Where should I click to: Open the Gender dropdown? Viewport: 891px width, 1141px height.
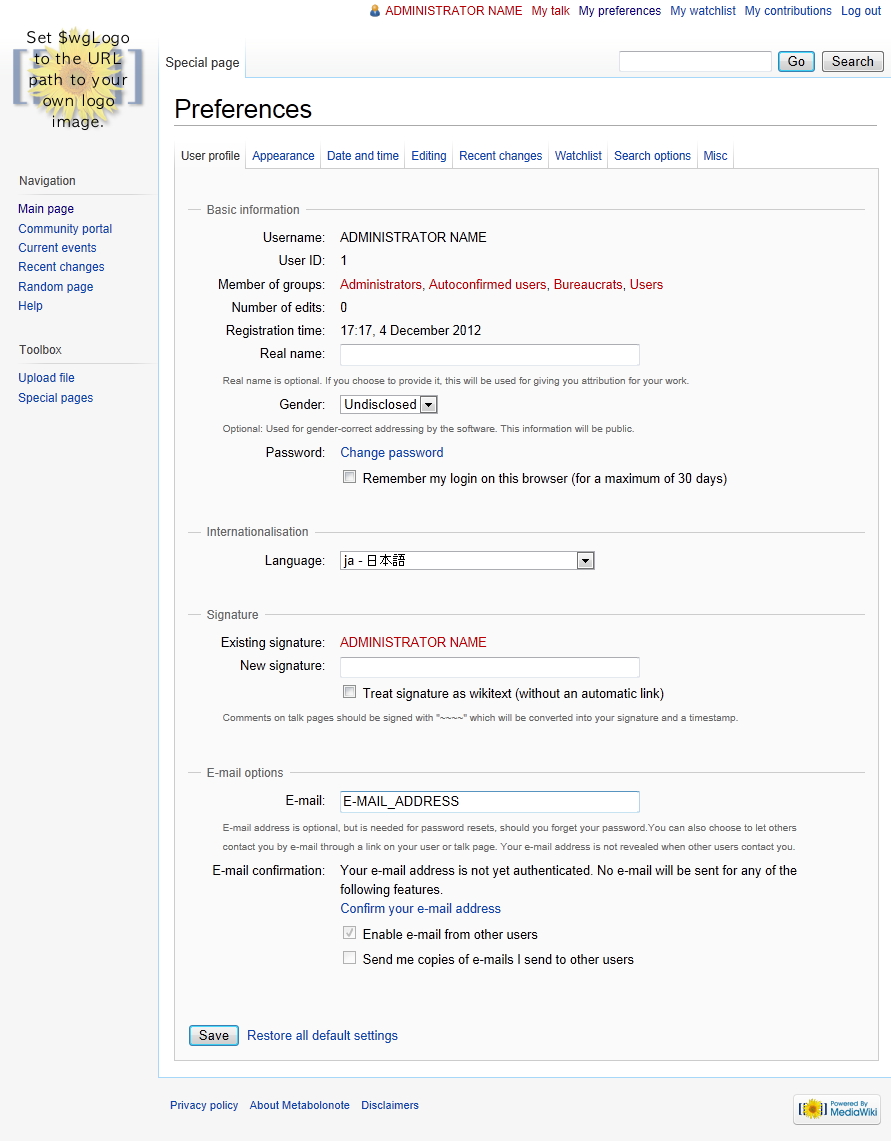(x=388, y=405)
